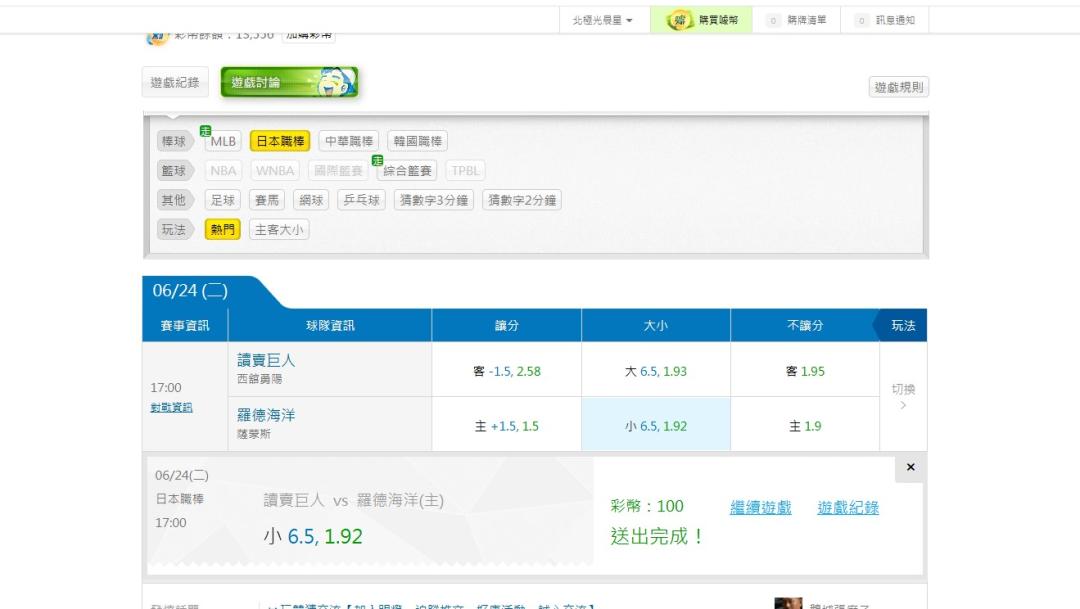Pick the 主 +1.5, 1.5 handicap odds
This screenshot has height=609, width=1080.
point(507,426)
